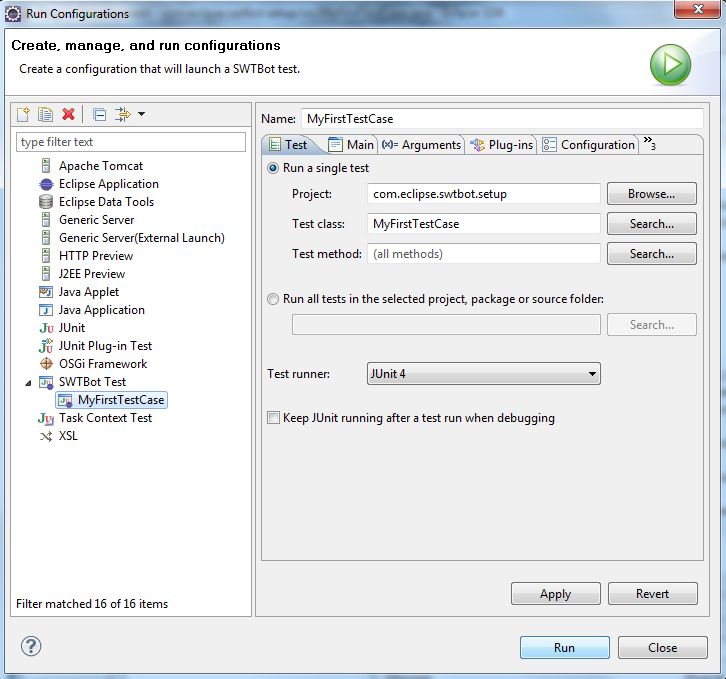Open the filter options dropdown arrow
726x679 pixels.
tap(142, 113)
